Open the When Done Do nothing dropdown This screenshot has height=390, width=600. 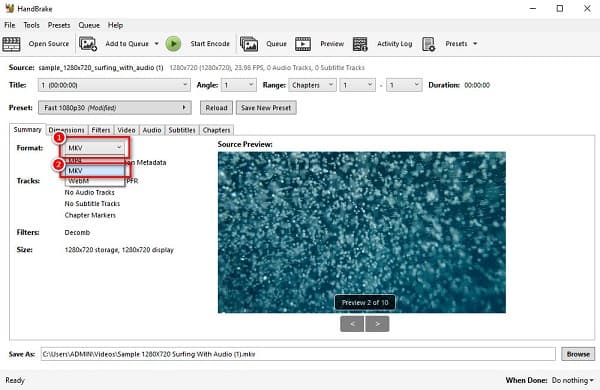tap(572, 380)
